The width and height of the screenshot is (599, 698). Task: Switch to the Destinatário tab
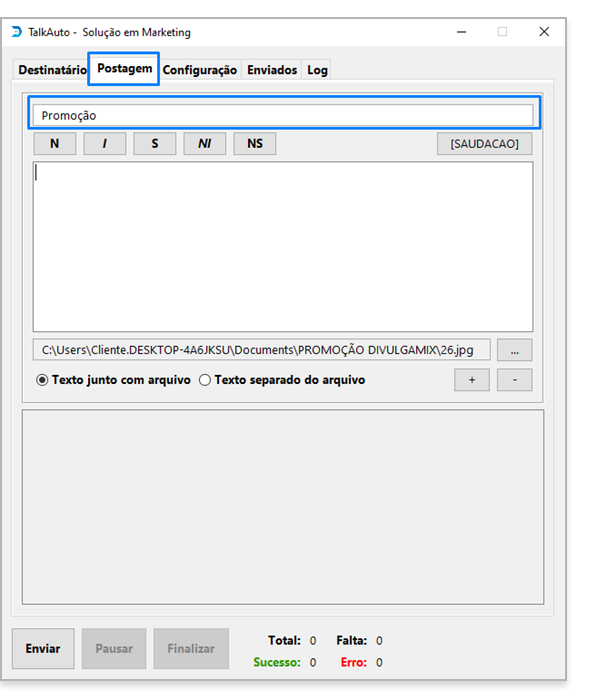tap(52, 70)
